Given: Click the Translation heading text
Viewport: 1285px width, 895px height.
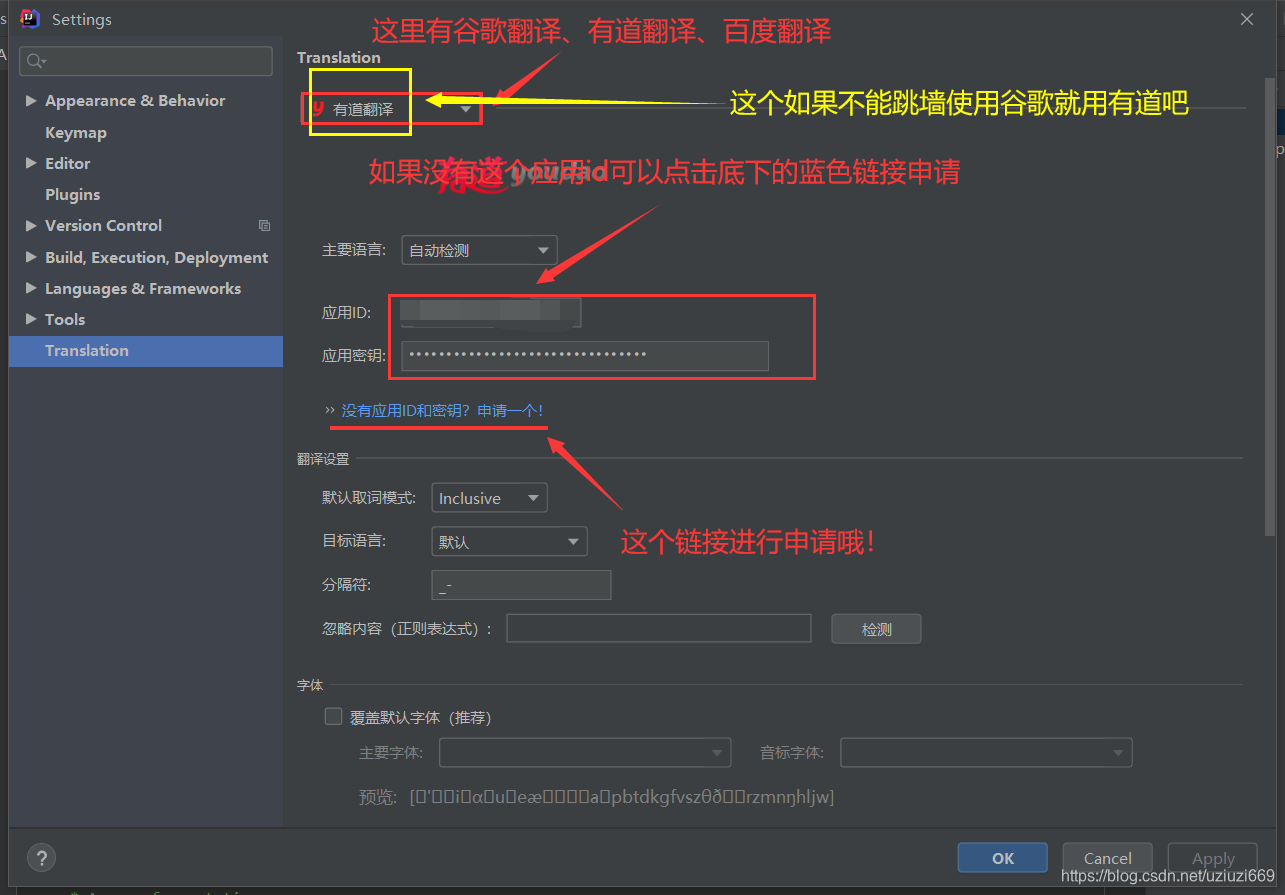Looking at the screenshot, I should click(339, 57).
